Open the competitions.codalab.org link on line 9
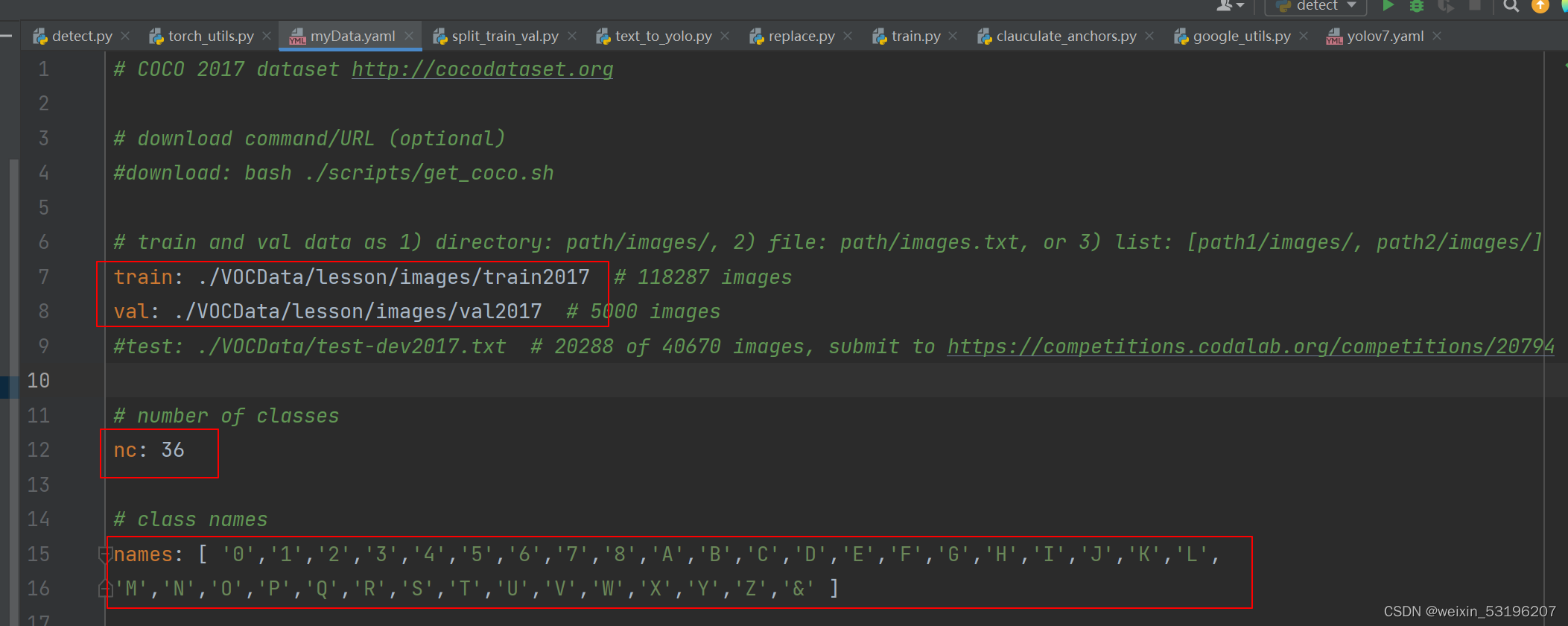Viewport: 1568px width, 626px height. (x=1251, y=347)
